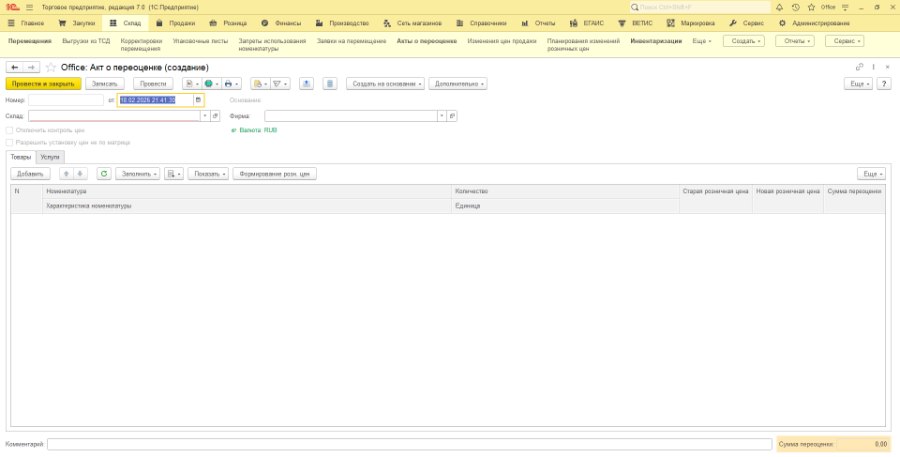The width and height of the screenshot is (900, 457).
Task: Open the Фирма selection form icon
Action: [x=452, y=116]
